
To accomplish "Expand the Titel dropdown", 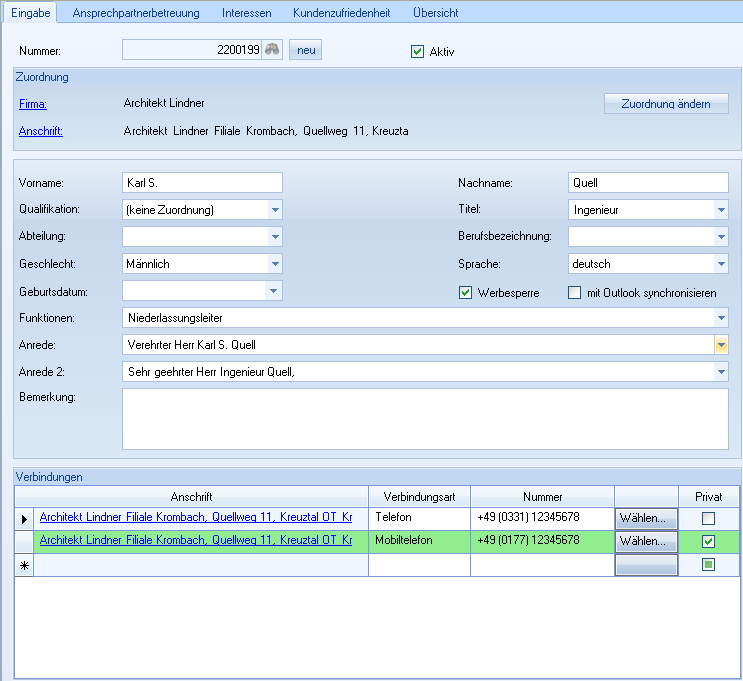I will point(721,210).
